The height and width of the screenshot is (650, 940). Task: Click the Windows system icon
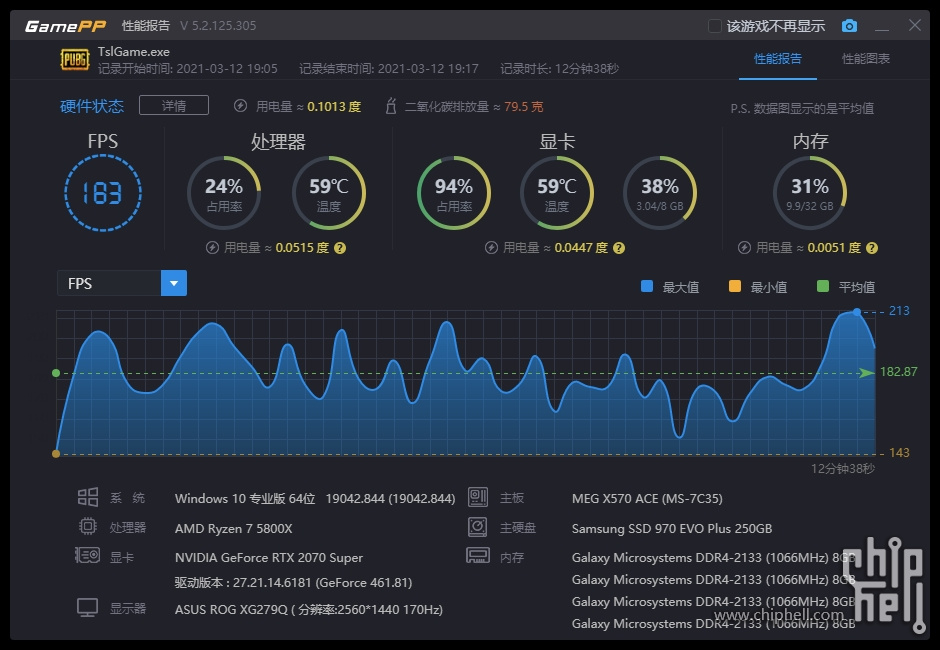click(88, 497)
